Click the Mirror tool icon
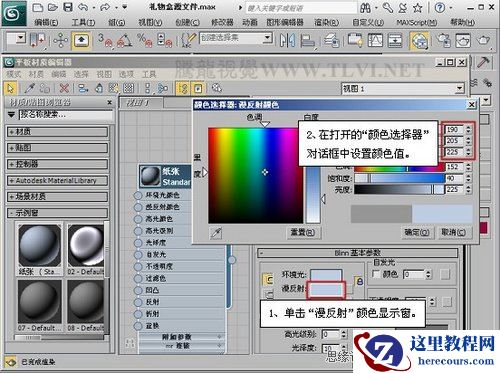This screenshot has height=373, width=500. 287,40
